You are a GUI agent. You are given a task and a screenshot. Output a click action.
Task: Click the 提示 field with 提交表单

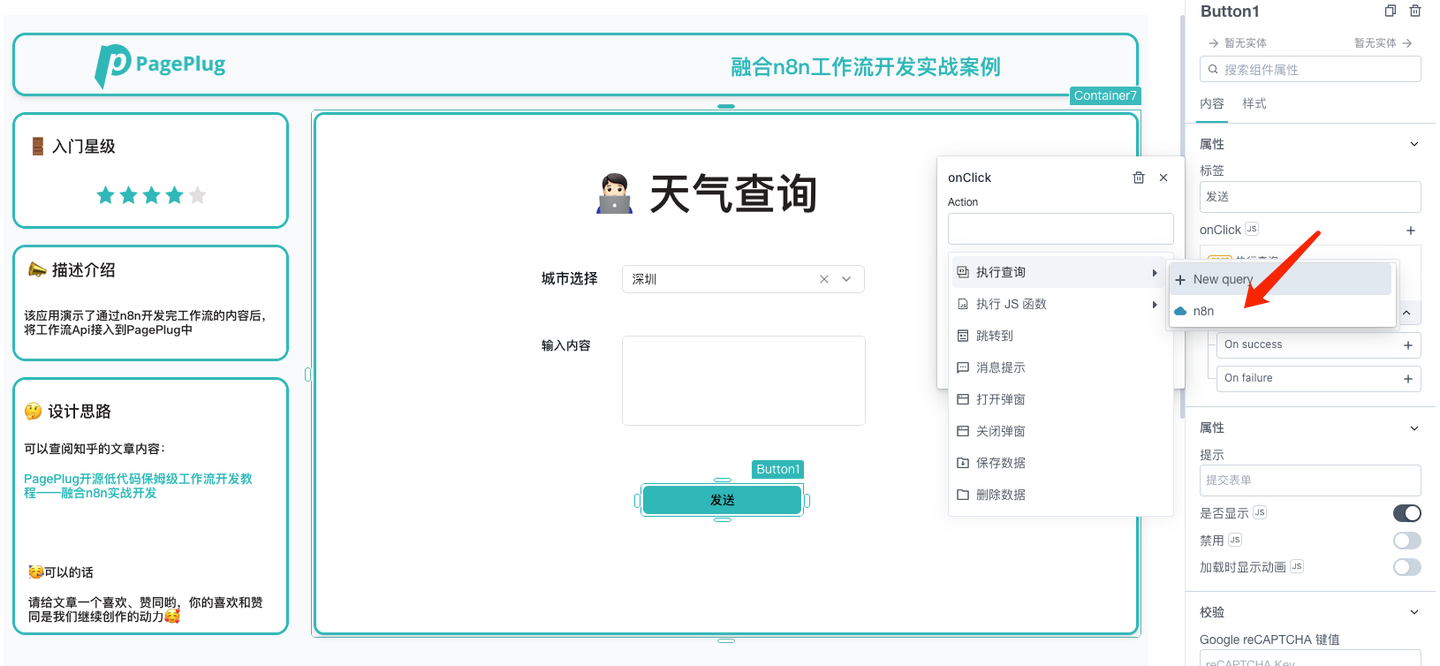pyautogui.click(x=1310, y=480)
